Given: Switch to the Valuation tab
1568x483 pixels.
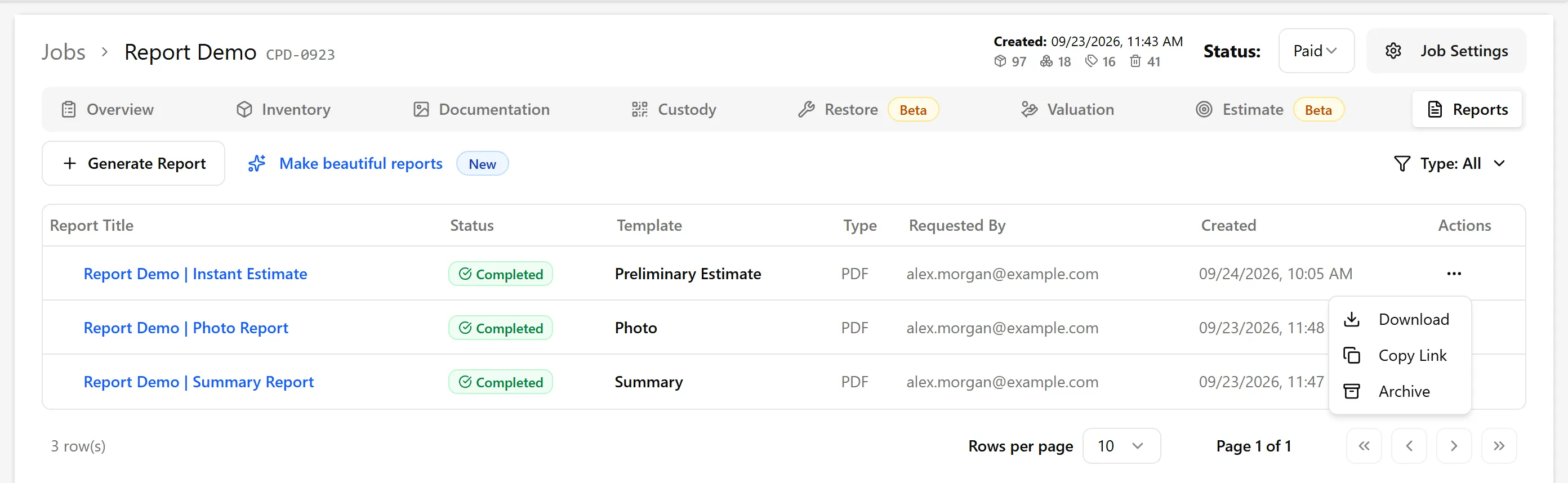Looking at the screenshot, I should click(x=1068, y=110).
